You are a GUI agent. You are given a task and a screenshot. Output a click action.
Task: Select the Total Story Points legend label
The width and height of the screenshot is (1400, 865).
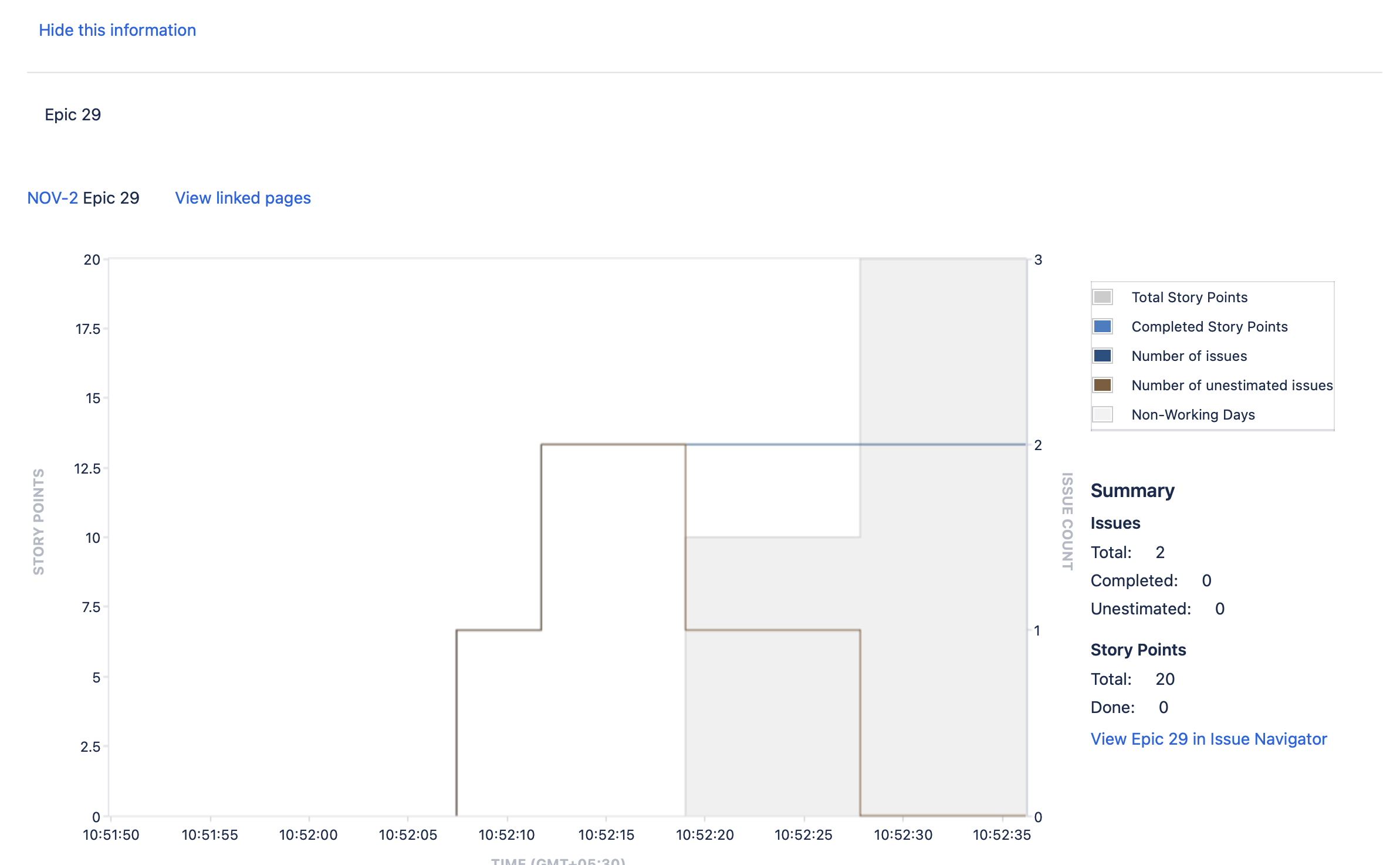coord(1189,297)
